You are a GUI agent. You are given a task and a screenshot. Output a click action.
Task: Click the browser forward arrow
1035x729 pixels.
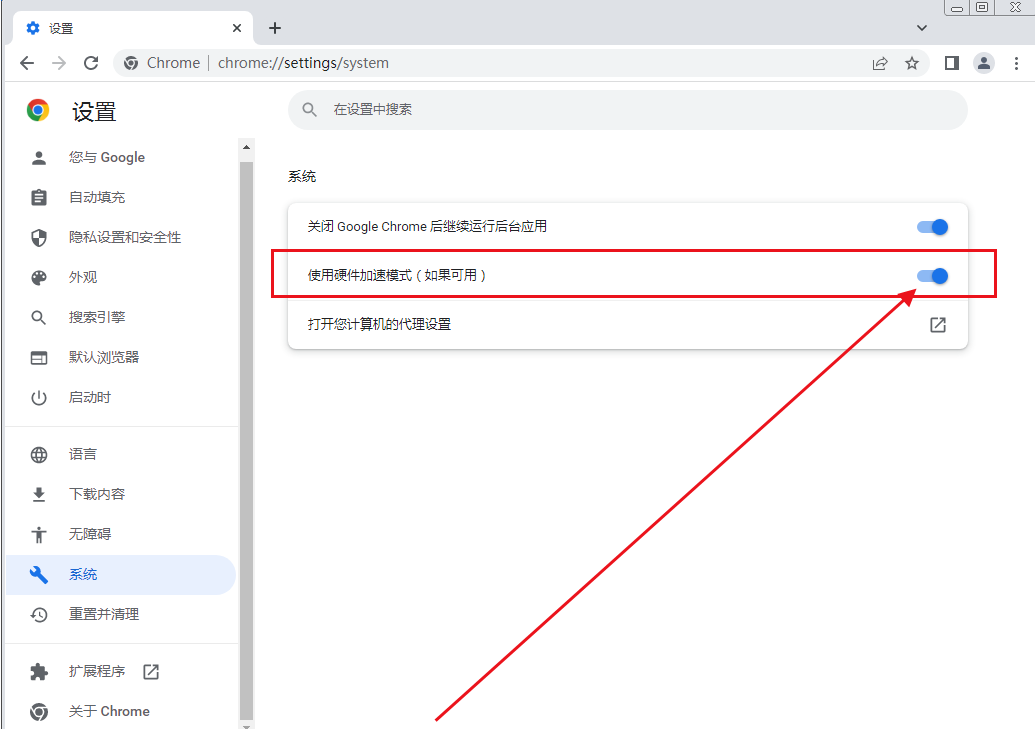[x=59, y=63]
